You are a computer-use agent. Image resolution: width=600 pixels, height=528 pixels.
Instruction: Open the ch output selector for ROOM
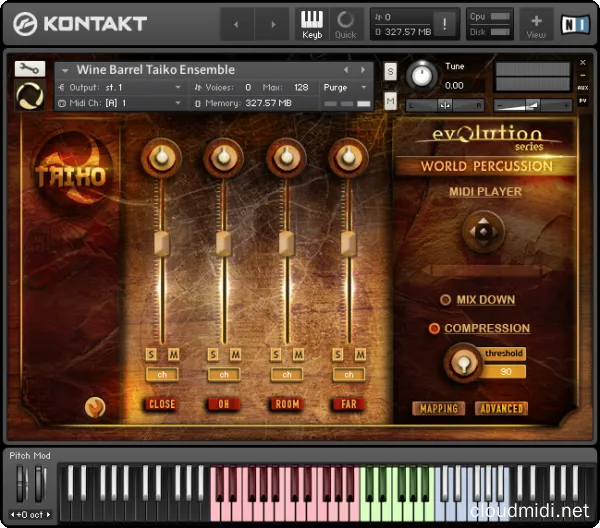[x=287, y=375]
